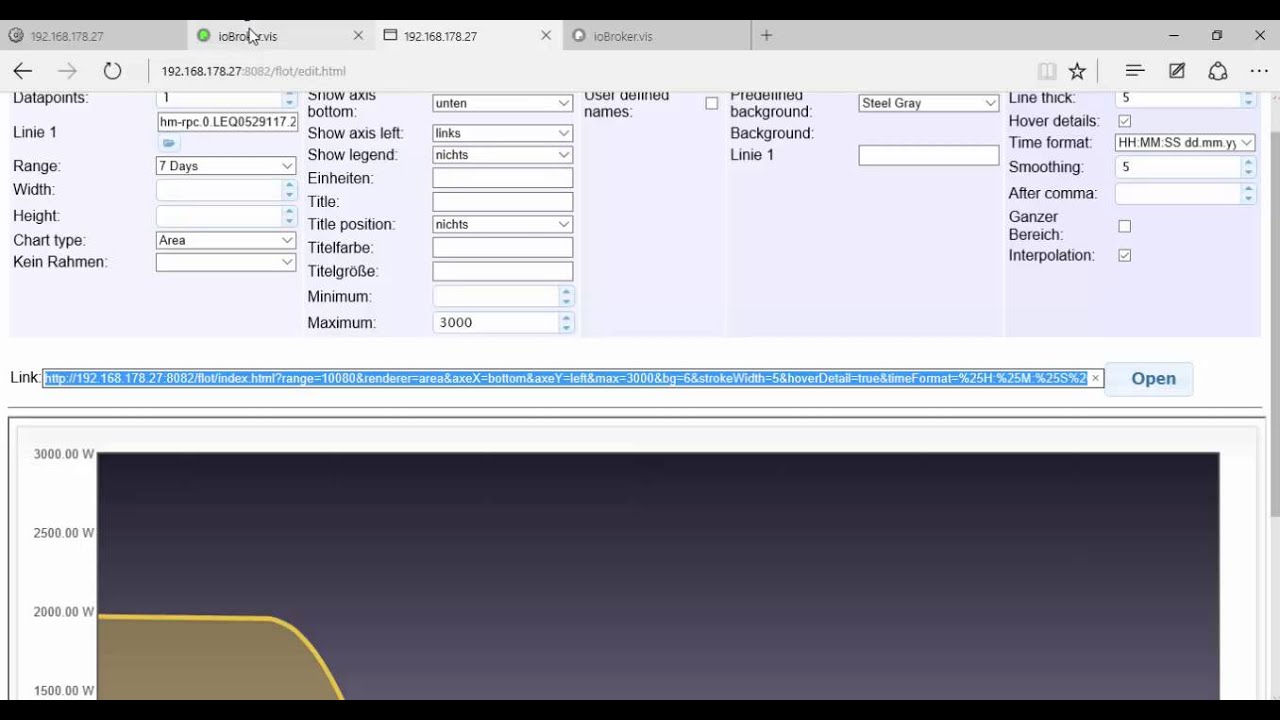
Task: Open the Kein Rahmen dropdown
Action: [x=226, y=262]
